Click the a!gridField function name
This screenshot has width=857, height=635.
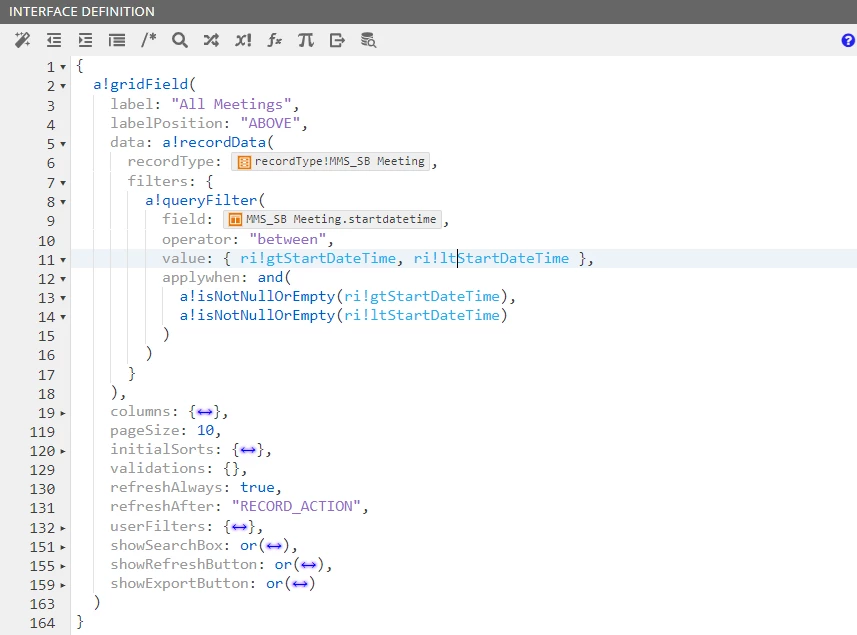tap(140, 84)
